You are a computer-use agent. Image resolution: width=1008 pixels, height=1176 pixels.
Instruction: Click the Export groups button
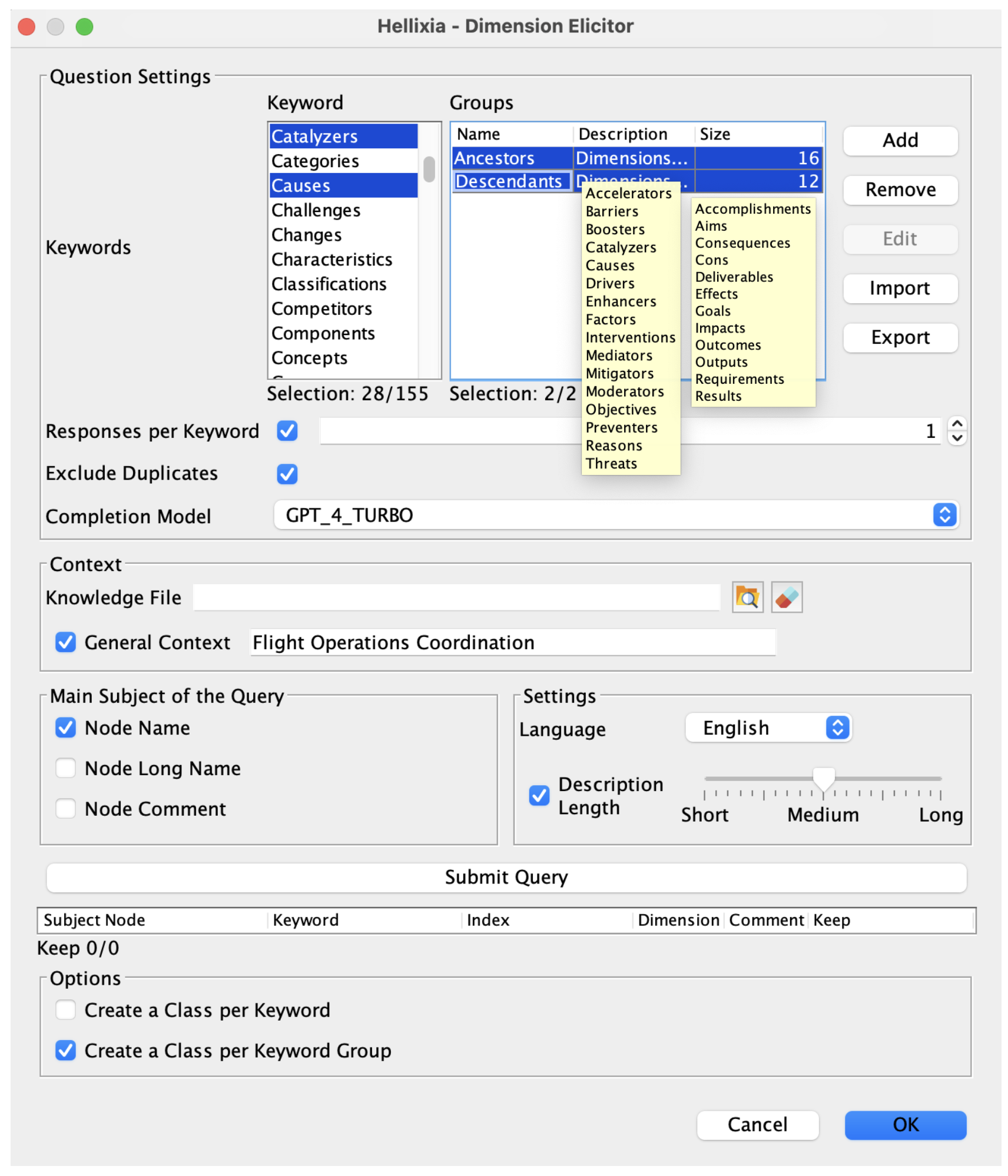900,337
